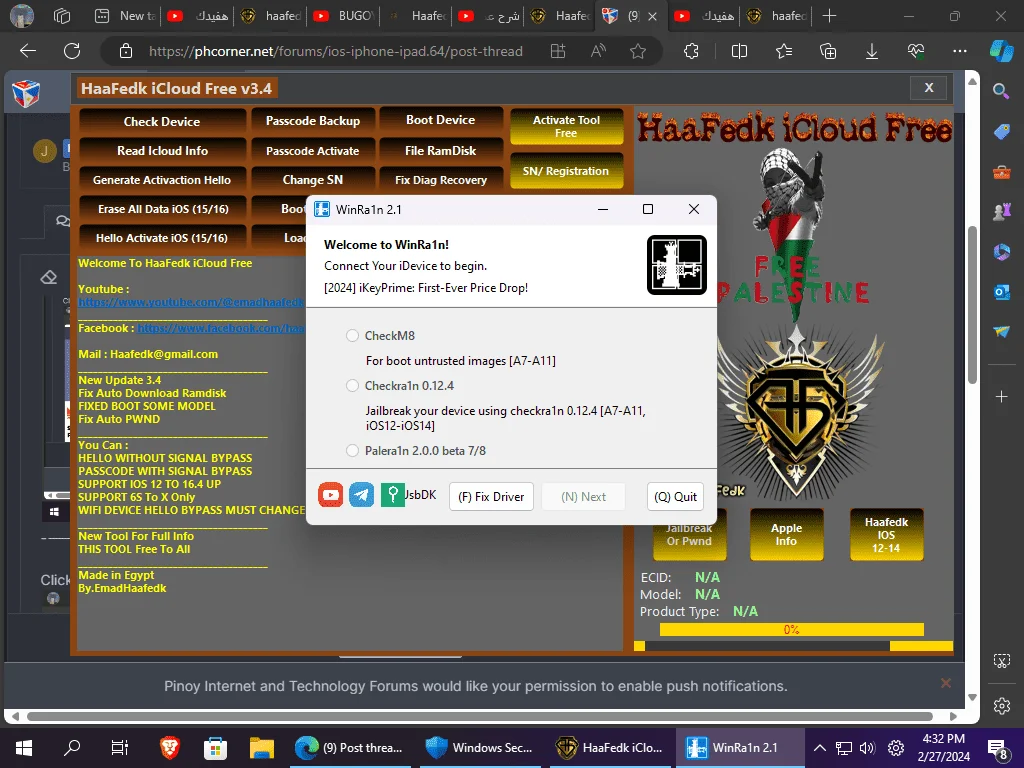Switch to the BUGO YouTube tab
This screenshot has width=1024, height=768.
coord(343,16)
